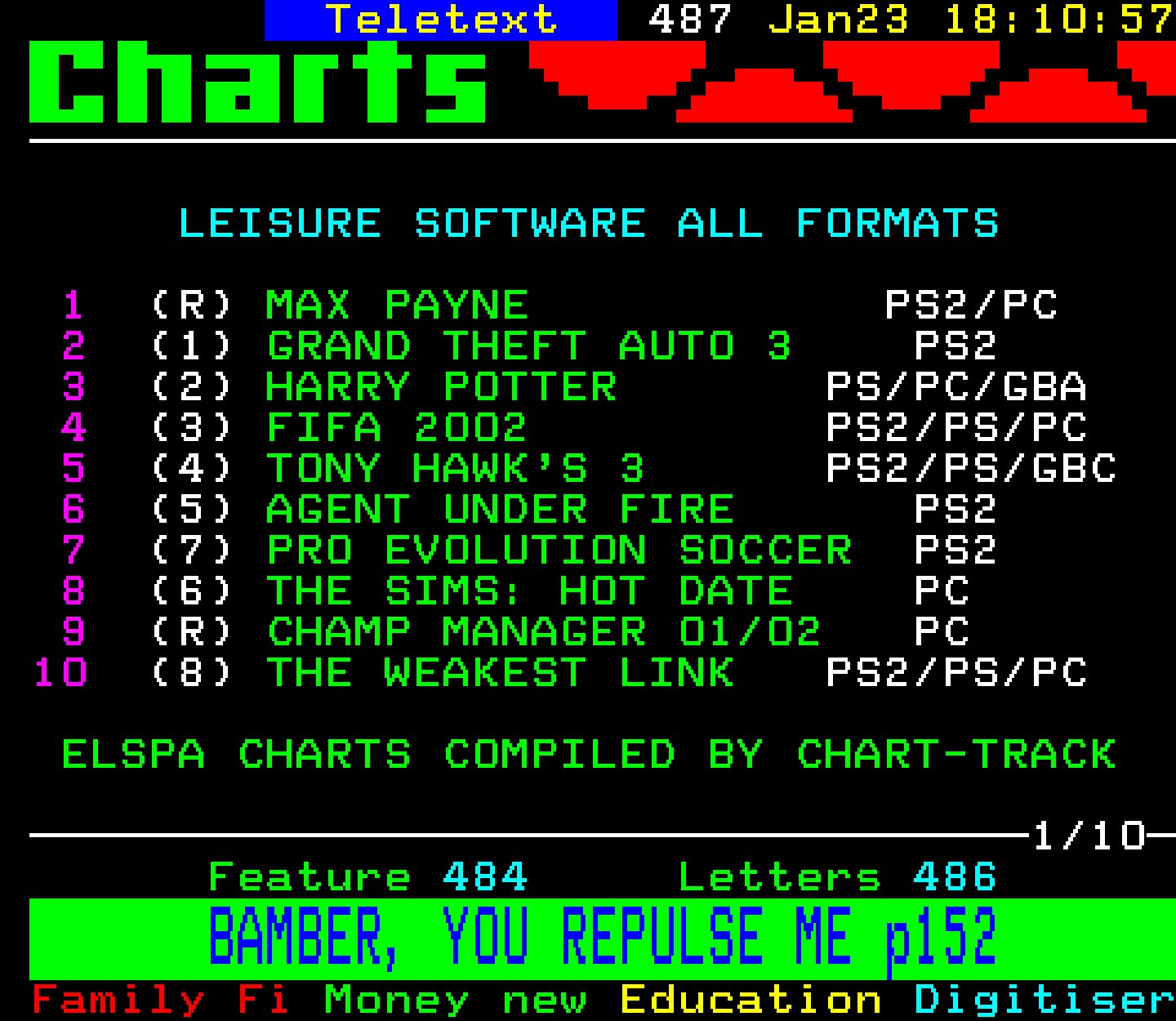Click previous position (5) beside Agent Under Fire
This screenshot has width=1176, height=1021.
192,510
